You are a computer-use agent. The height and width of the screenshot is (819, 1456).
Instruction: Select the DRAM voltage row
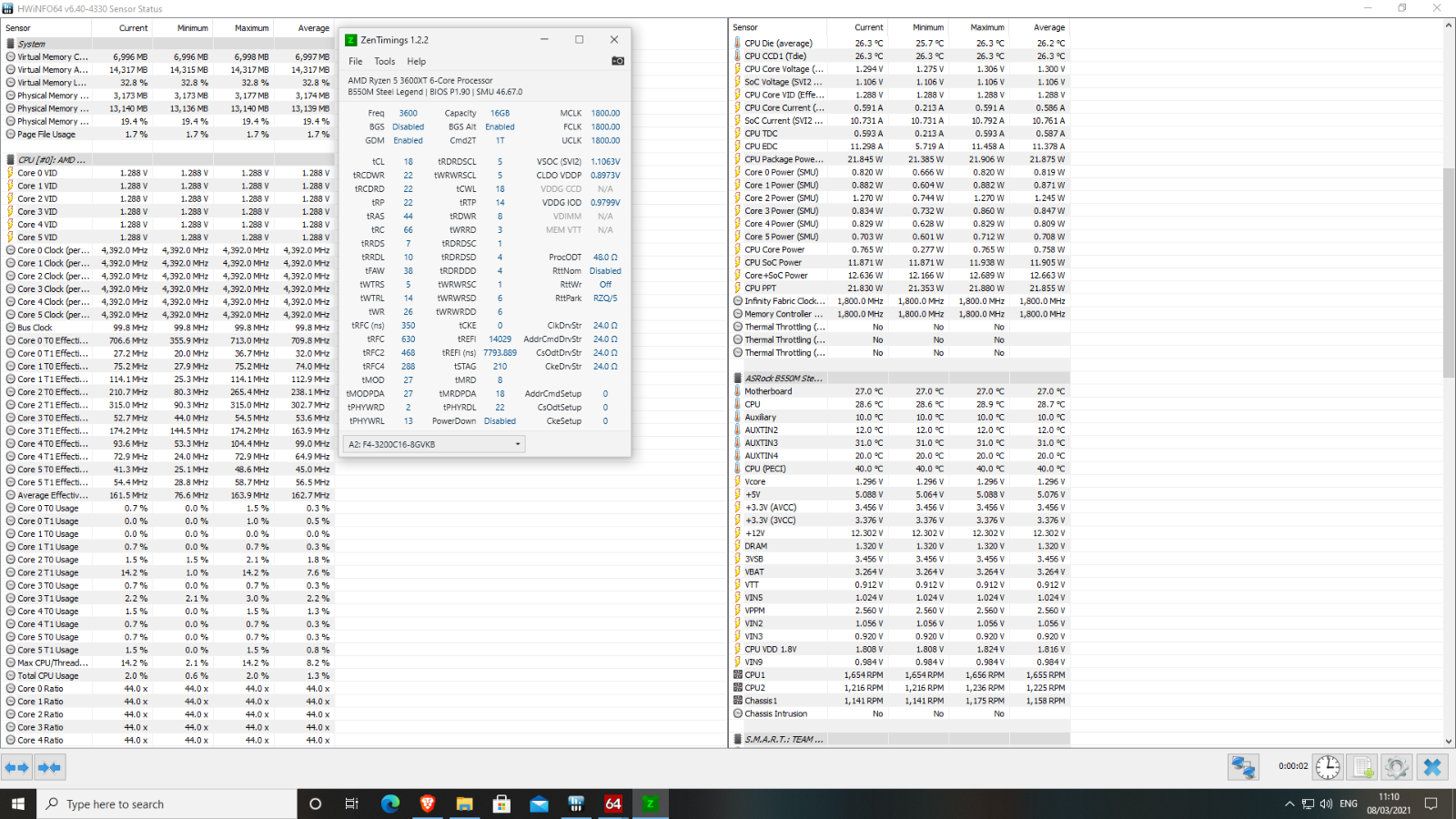click(901, 546)
